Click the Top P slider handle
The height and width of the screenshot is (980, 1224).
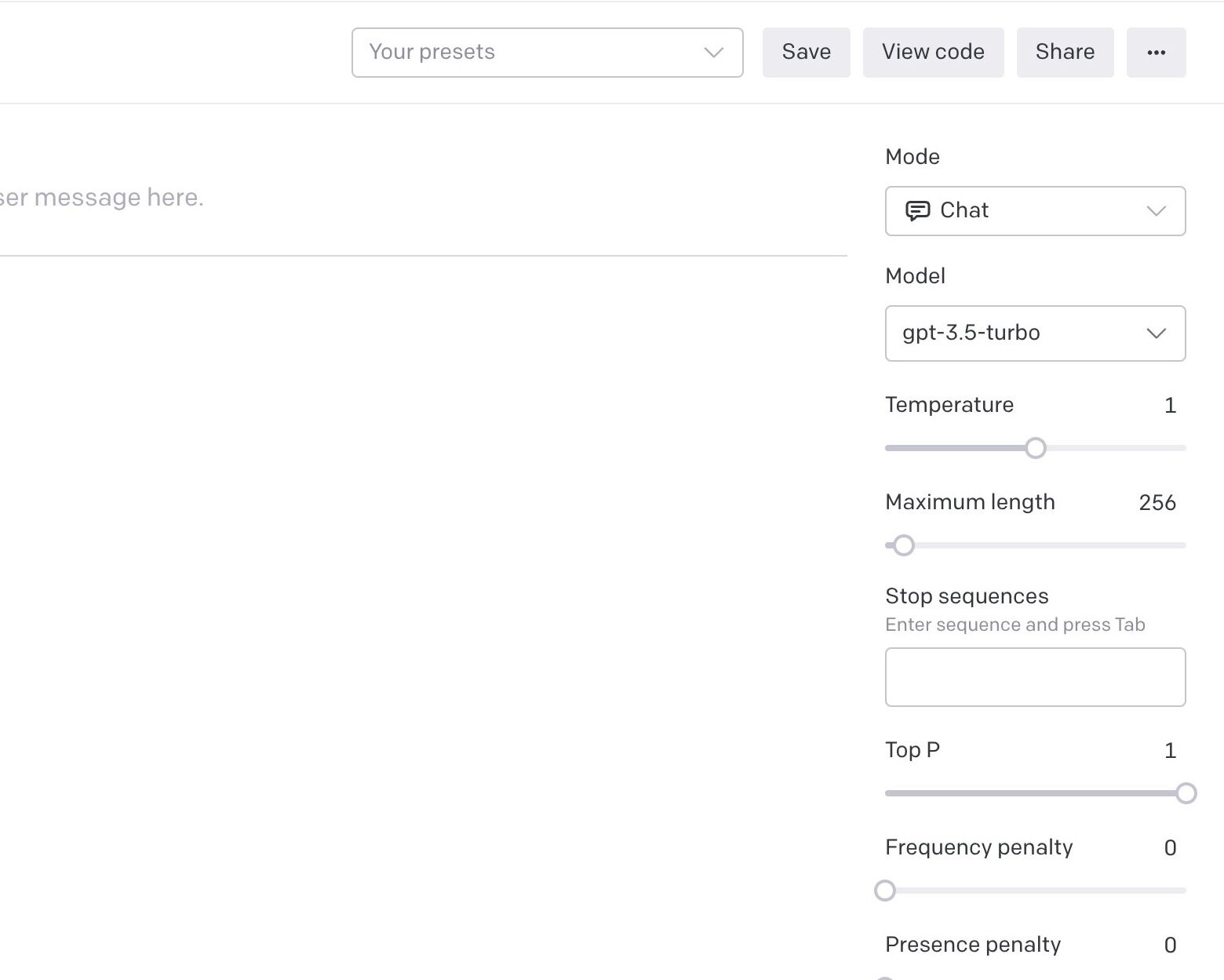[1186, 793]
